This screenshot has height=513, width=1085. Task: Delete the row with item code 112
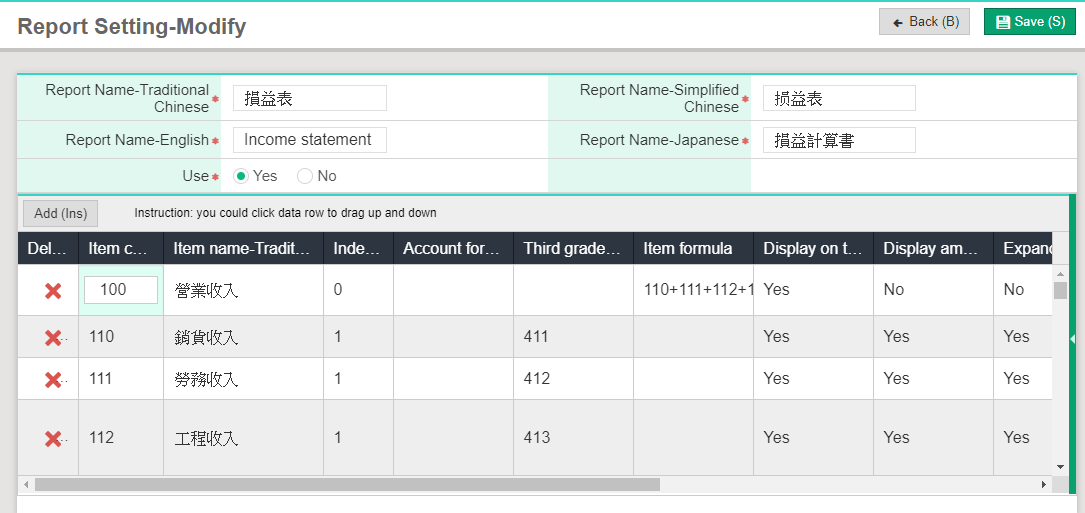(x=53, y=438)
